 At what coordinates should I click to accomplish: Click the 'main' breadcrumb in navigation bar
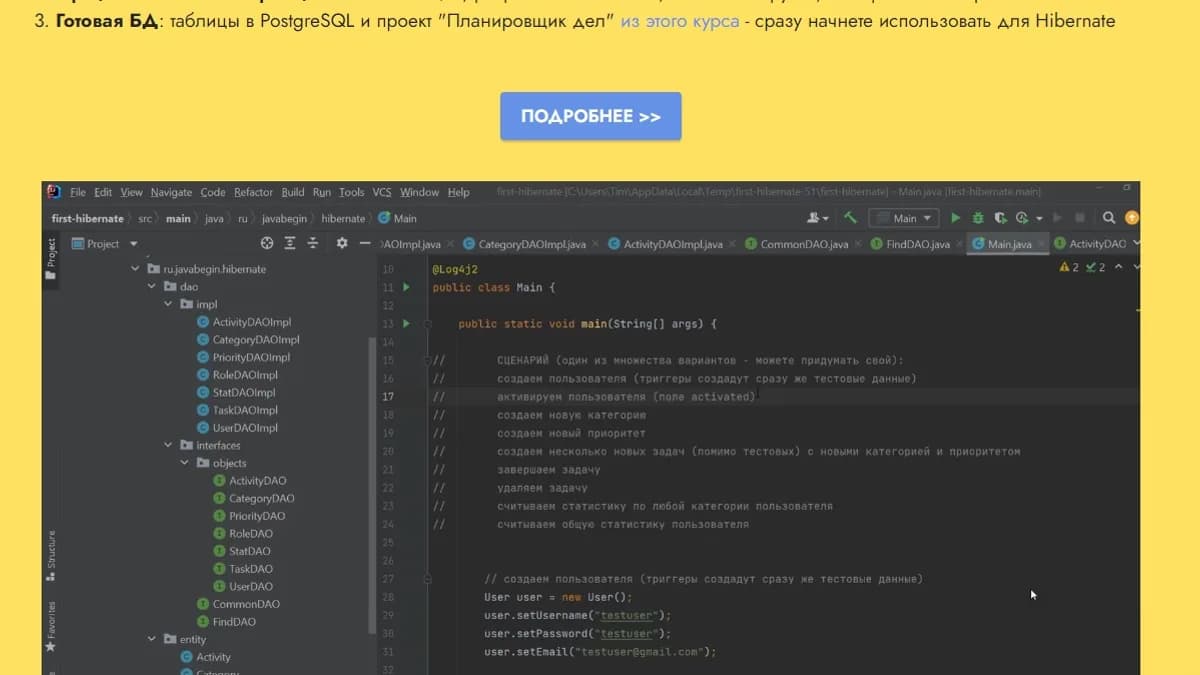178,218
